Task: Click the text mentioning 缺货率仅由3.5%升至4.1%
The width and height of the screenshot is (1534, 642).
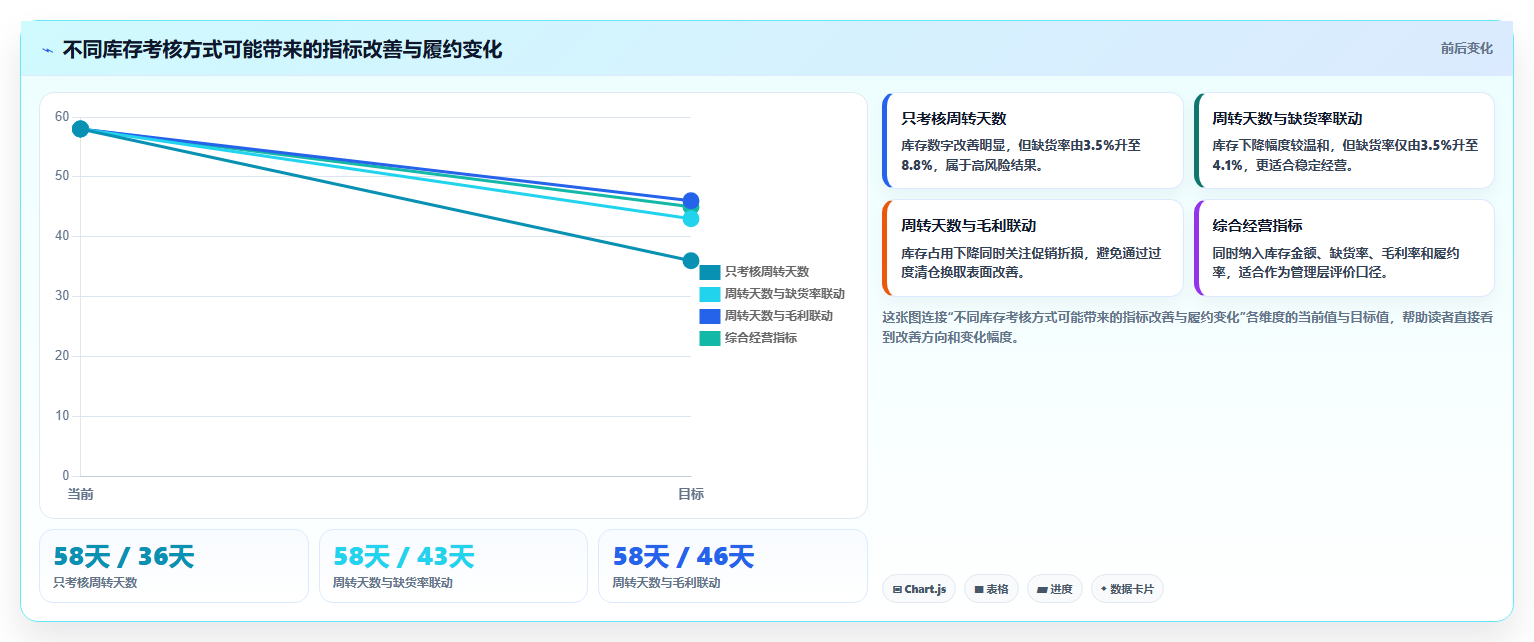Action: click(x=1345, y=155)
